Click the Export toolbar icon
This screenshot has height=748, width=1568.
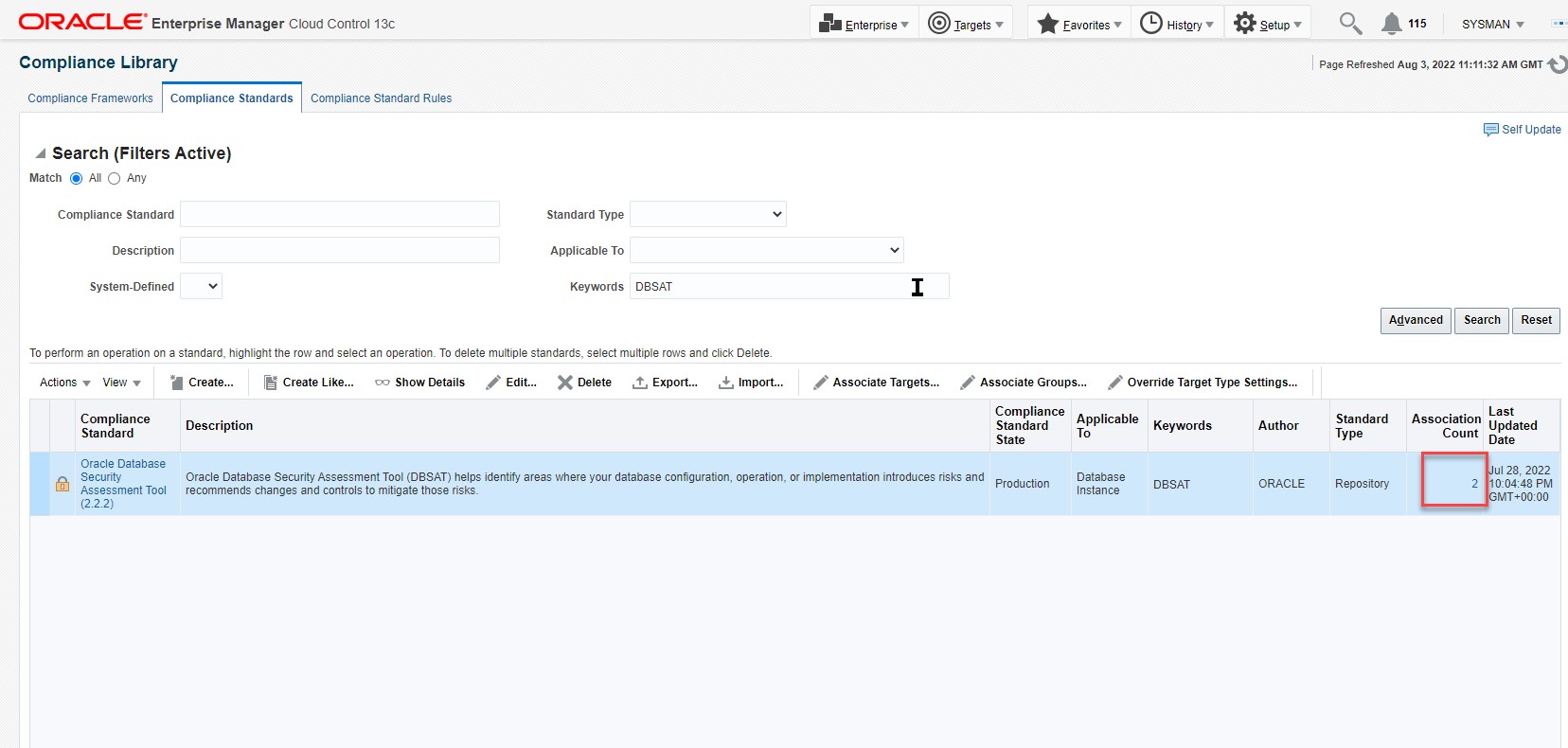coord(640,383)
